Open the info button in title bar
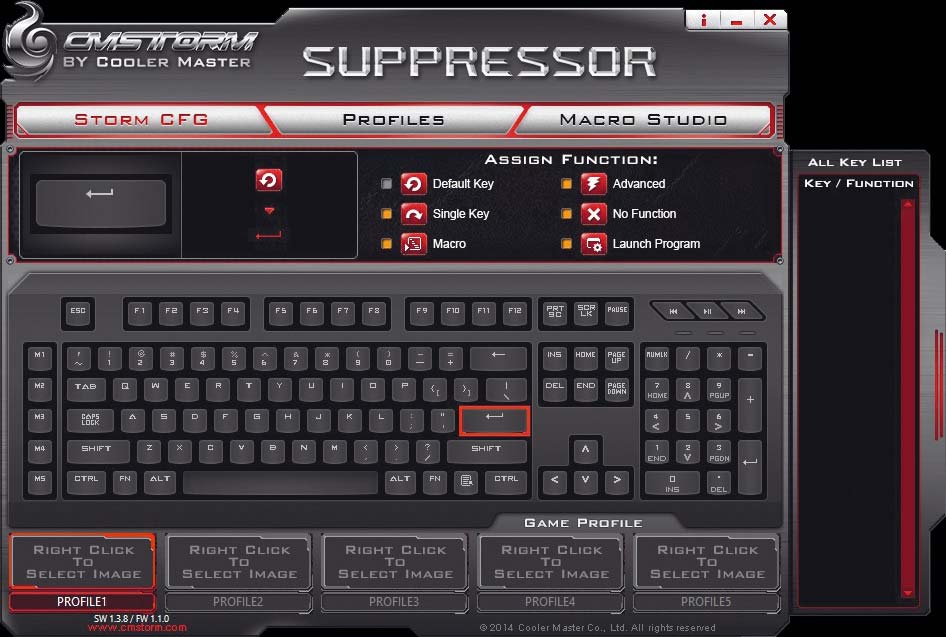The height and width of the screenshot is (637, 946). click(x=703, y=20)
